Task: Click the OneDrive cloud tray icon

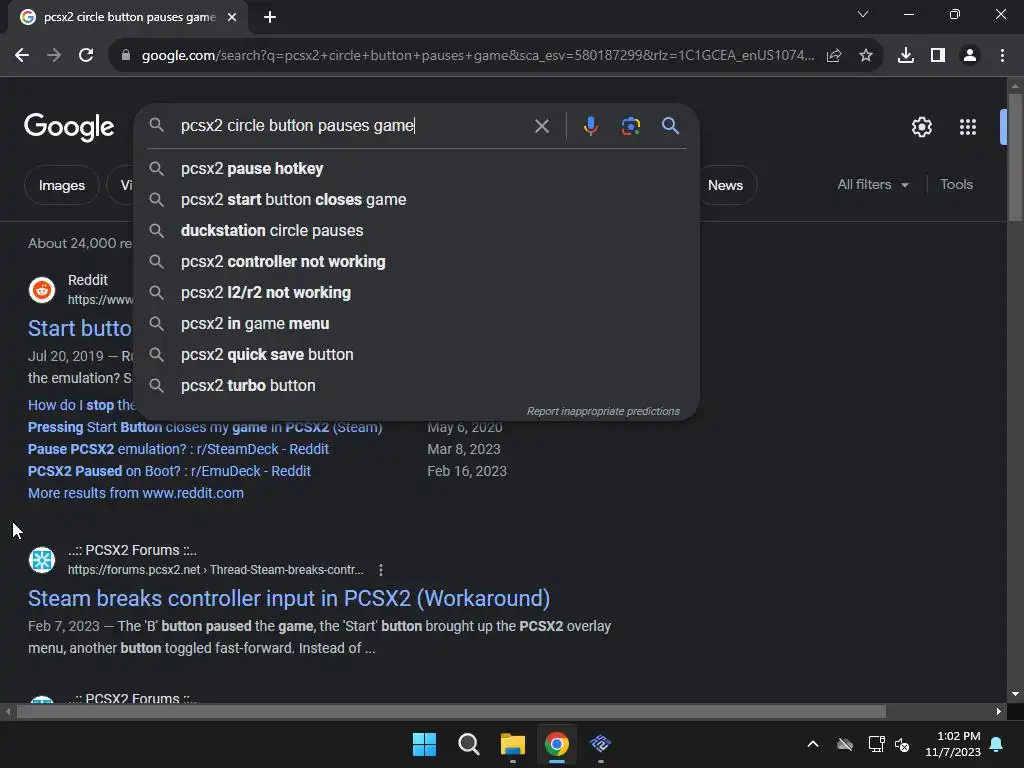Action: [x=845, y=744]
